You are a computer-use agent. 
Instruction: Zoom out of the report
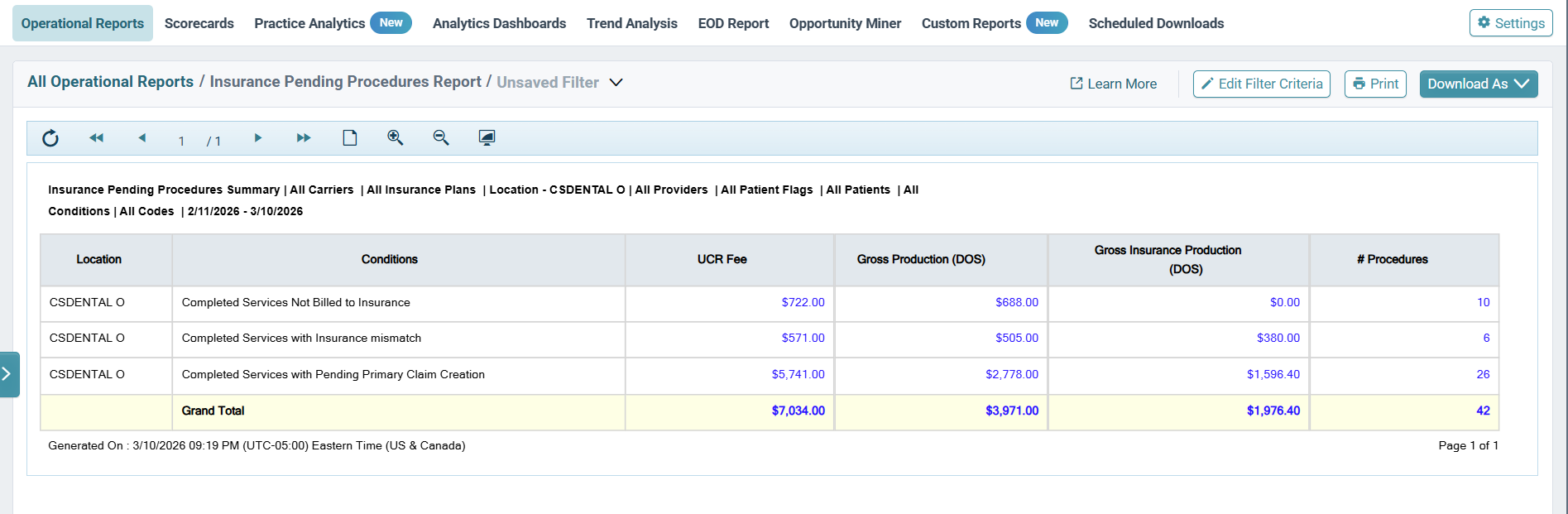(441, 137)
